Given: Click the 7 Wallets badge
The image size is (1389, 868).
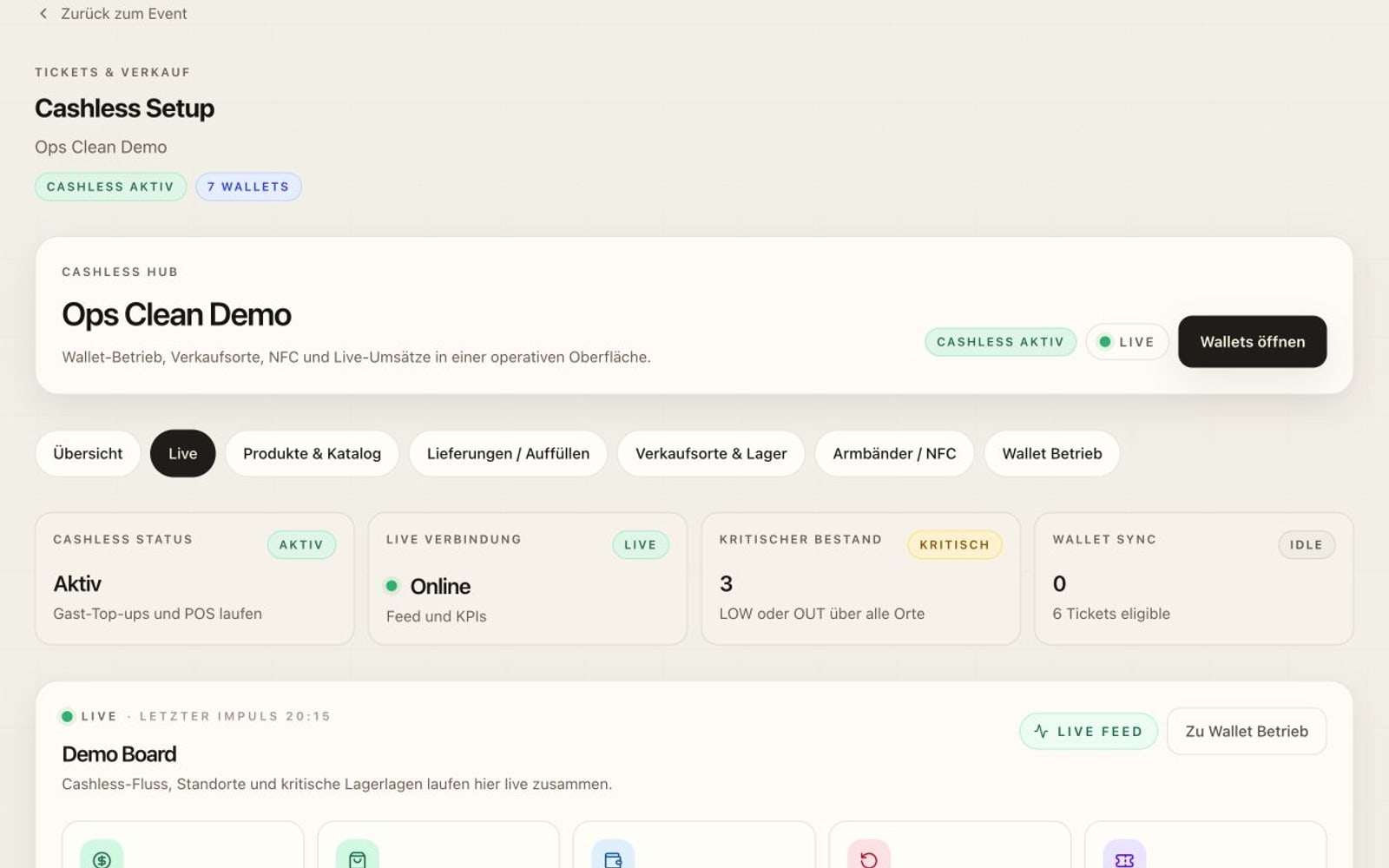Looking at the screenshot, I should 248,187.
